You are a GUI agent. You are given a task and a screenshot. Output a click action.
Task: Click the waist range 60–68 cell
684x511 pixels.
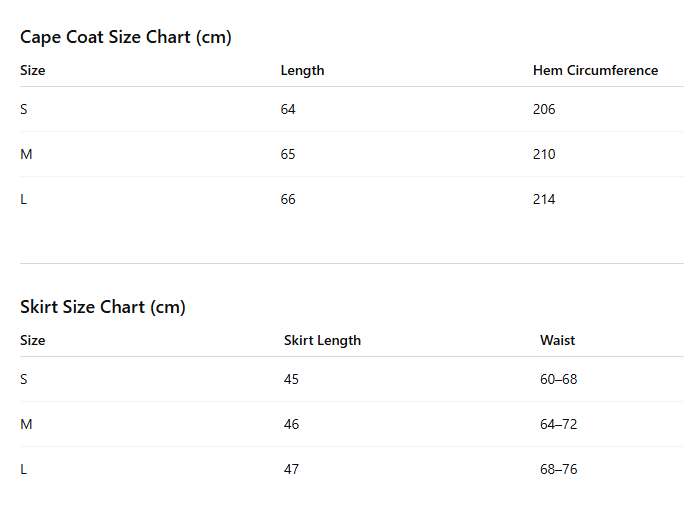pos(558,379)
